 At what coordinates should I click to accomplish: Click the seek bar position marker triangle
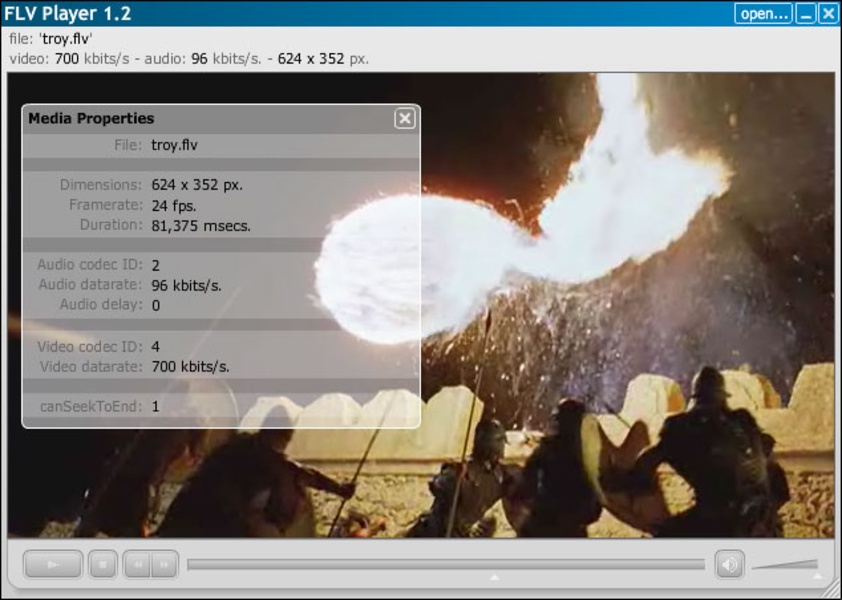[x=494, y=577]
